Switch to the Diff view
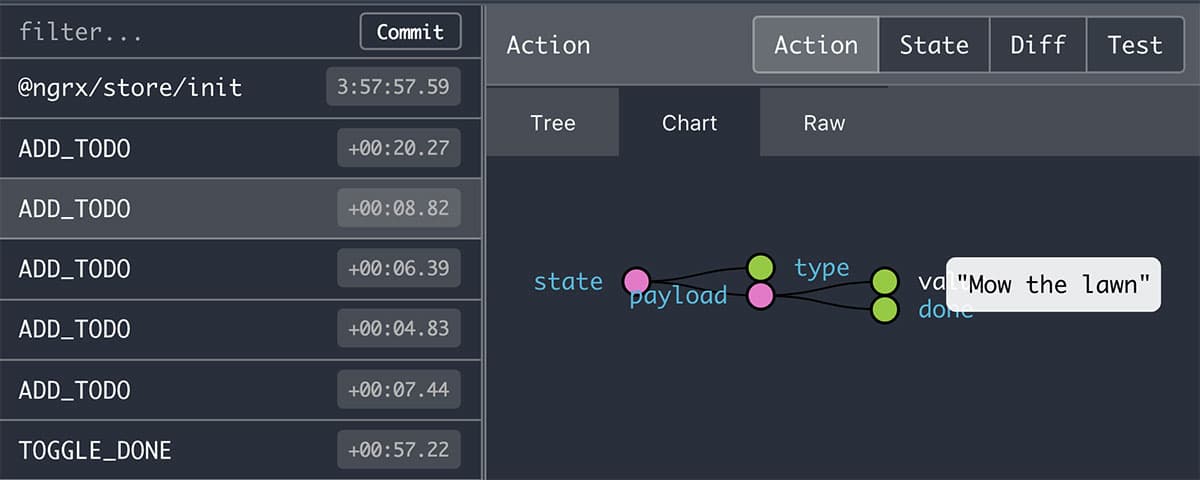The image size is (1200, 480). [1038, 45]
